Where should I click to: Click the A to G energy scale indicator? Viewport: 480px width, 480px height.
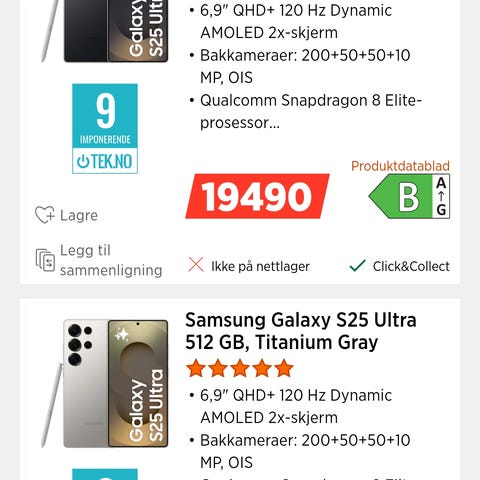pos(441,196)
